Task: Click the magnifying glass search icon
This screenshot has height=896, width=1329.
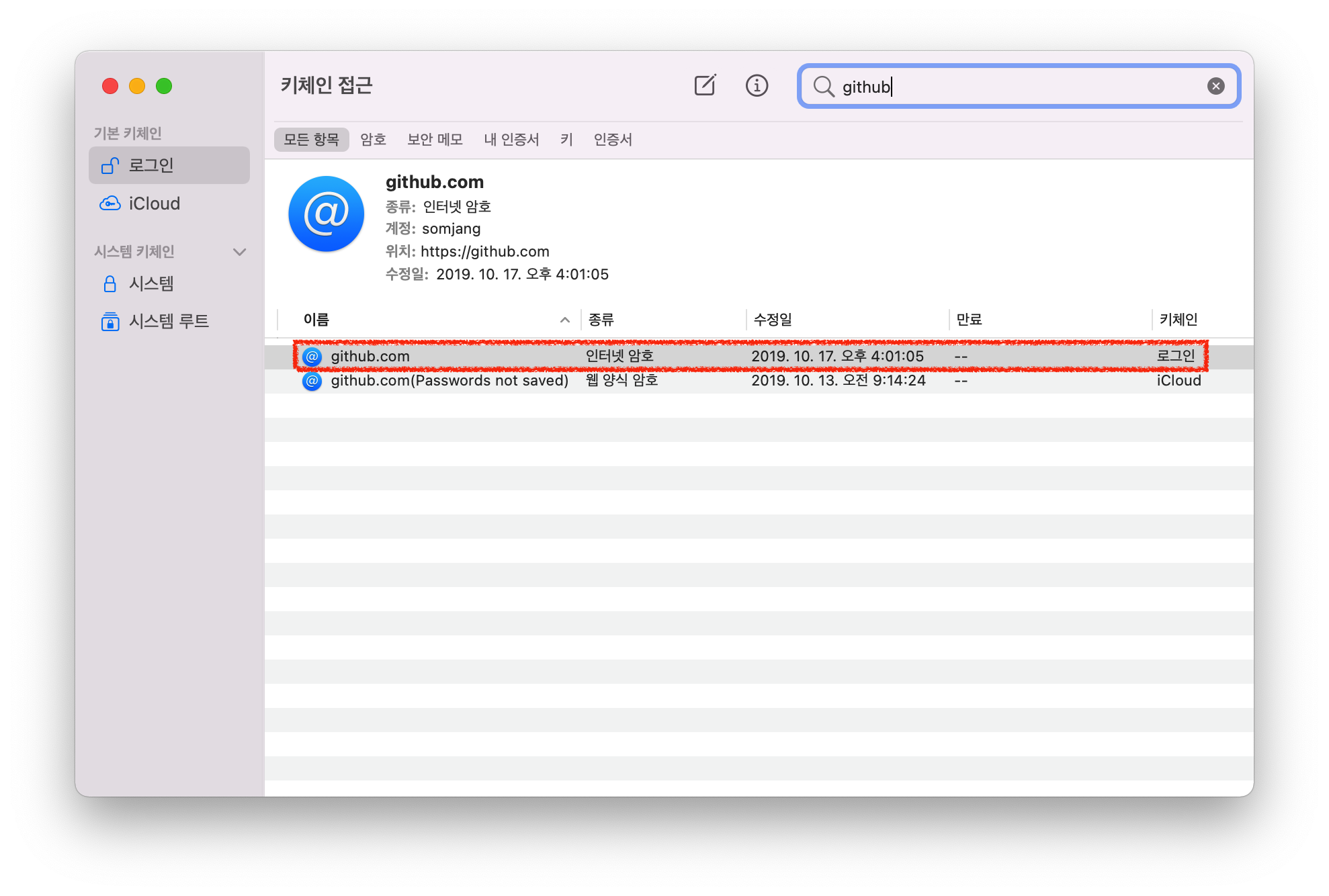Action: click(x=823, y=86)
